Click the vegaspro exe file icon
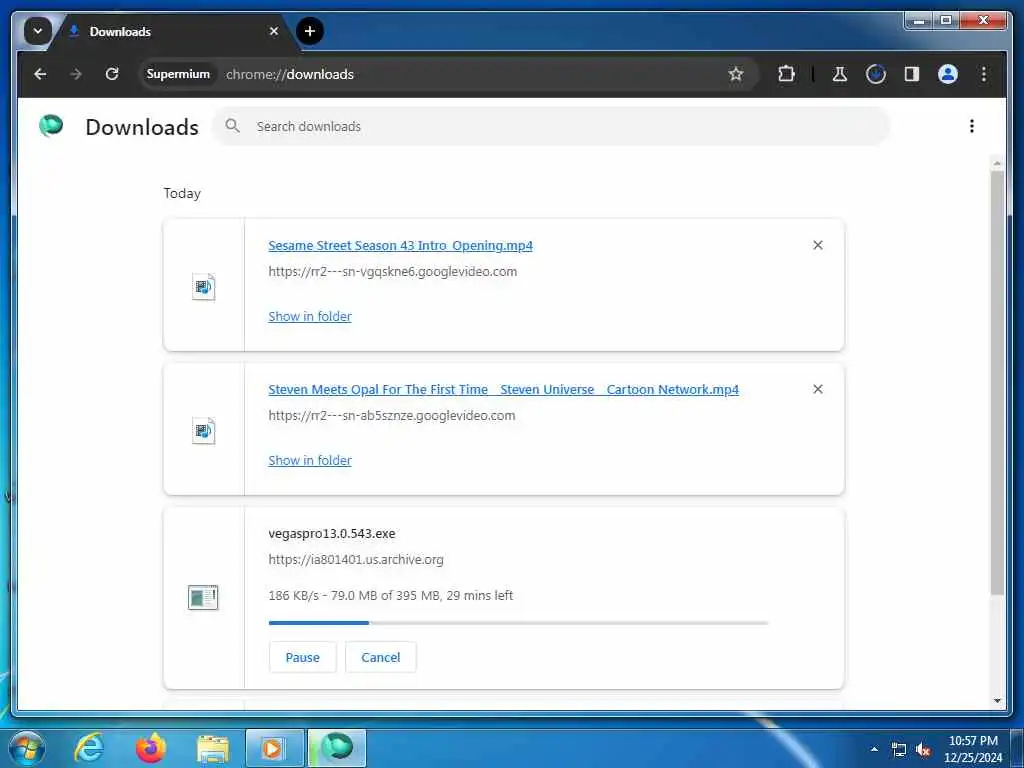The image size is (1024, 768). pyautogui.click(x=203, y=597)
